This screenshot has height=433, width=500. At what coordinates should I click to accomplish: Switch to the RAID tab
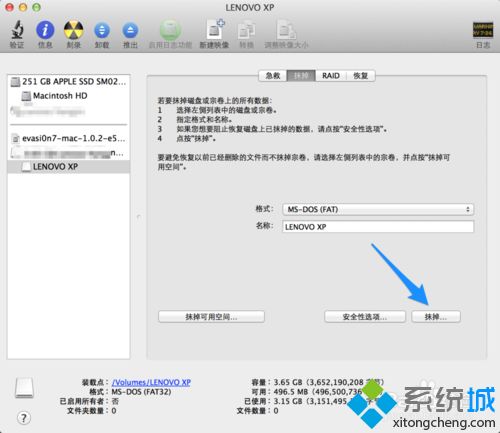click(331, 76)
